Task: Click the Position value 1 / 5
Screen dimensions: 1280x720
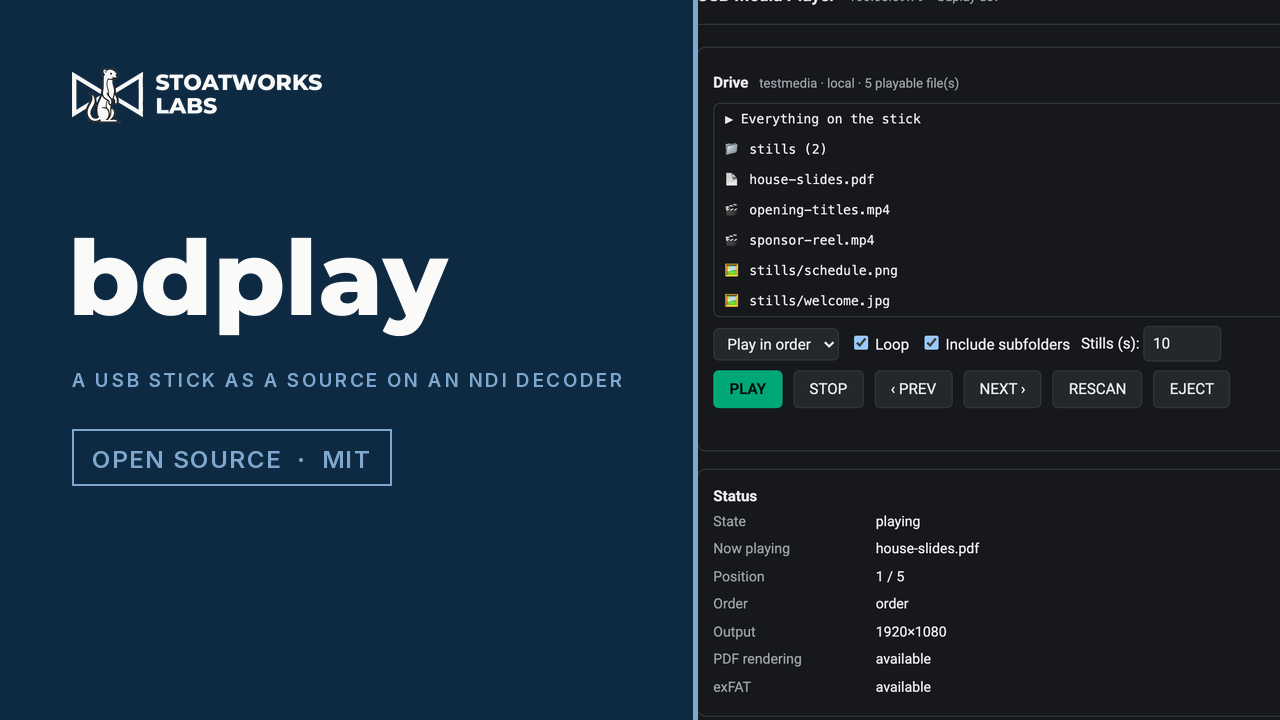Action: [890, 576]
